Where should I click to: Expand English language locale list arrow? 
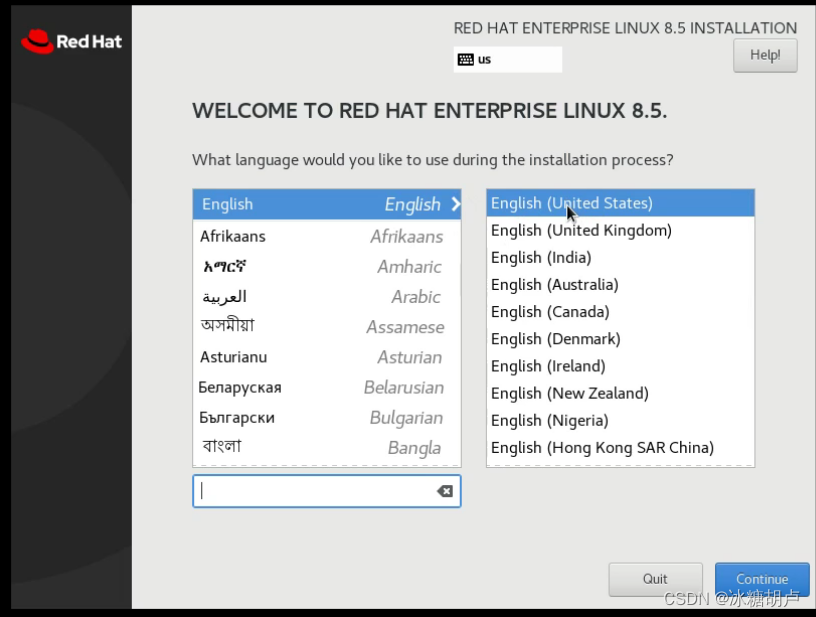pos(455,204)
